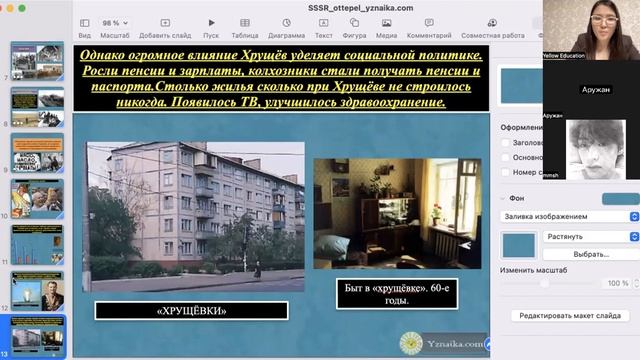
Task: Click the Yellow Education video tile
Action: [591, 30]
